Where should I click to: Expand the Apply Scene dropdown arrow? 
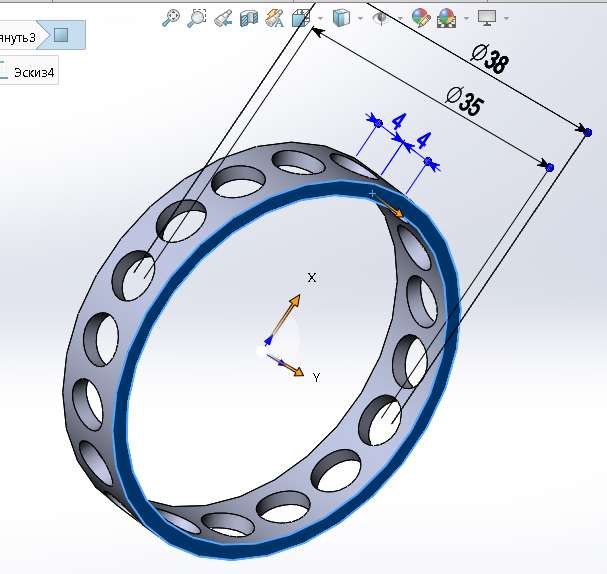pyautogui.click(x=466, y=18)
